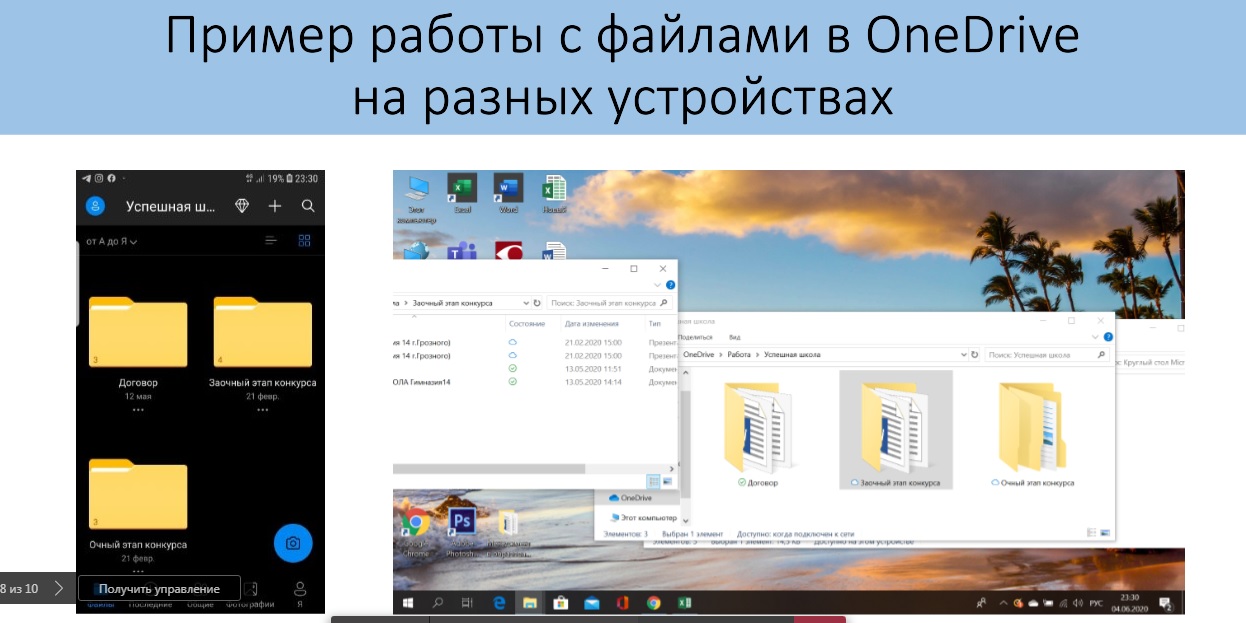Image resolution: width=1246 pixels, height=623 pixels.
Task: Open Adobe Photoshop desktop shortcut
Action: tap(462, 526)
